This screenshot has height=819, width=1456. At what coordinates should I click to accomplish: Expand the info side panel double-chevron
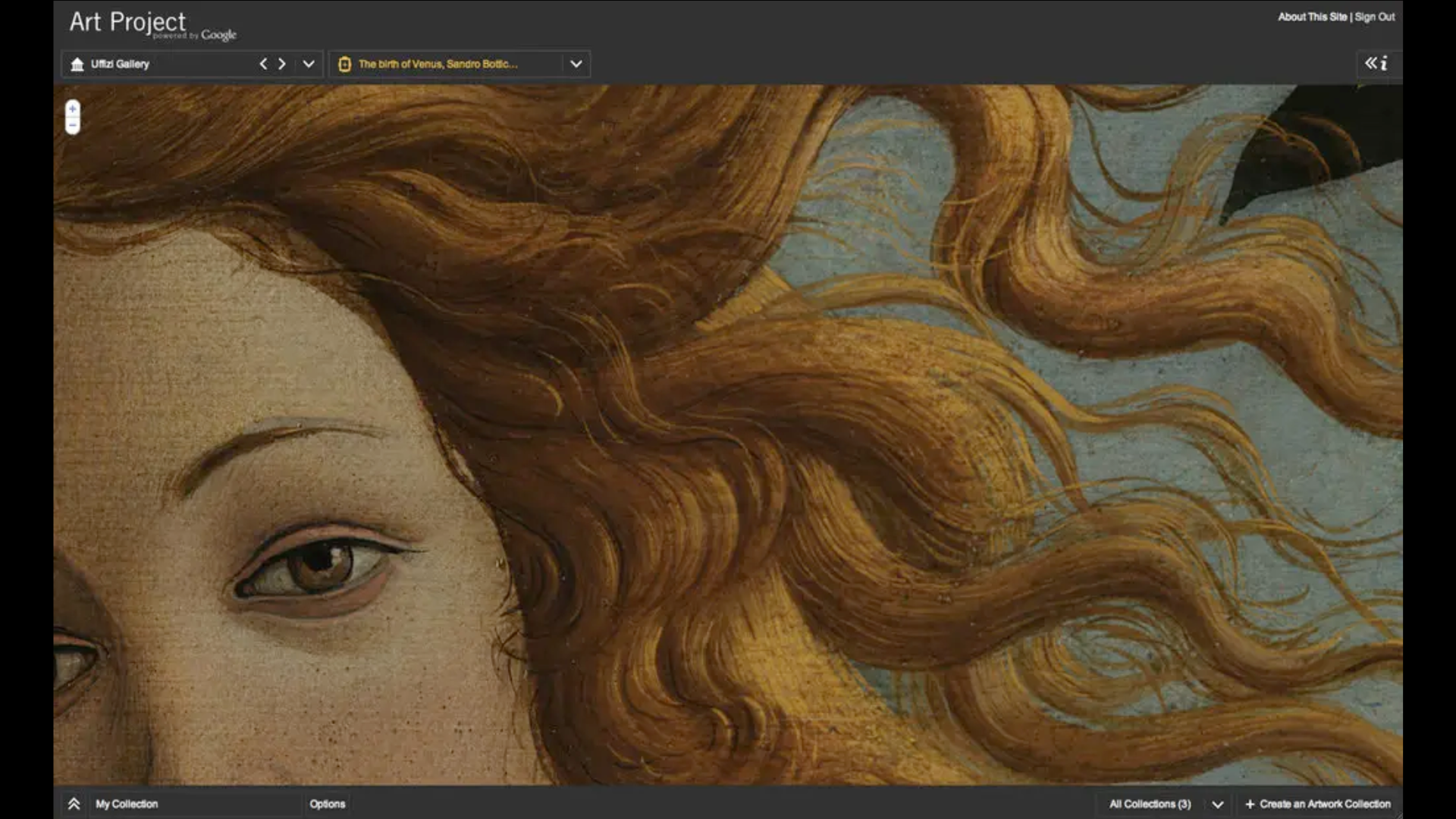(x=1371, y=63)
